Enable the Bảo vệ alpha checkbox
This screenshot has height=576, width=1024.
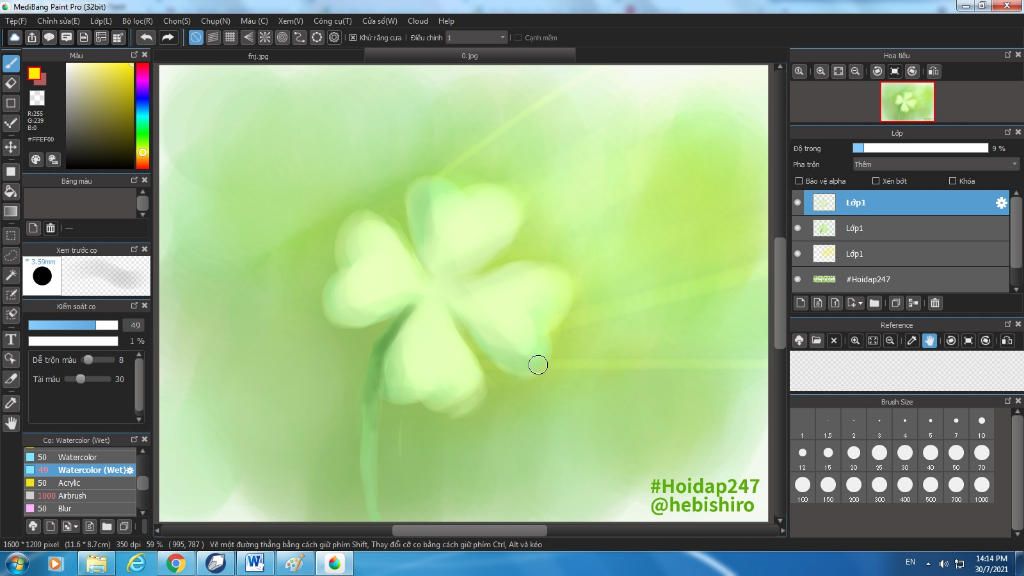(x=799, y=181)
